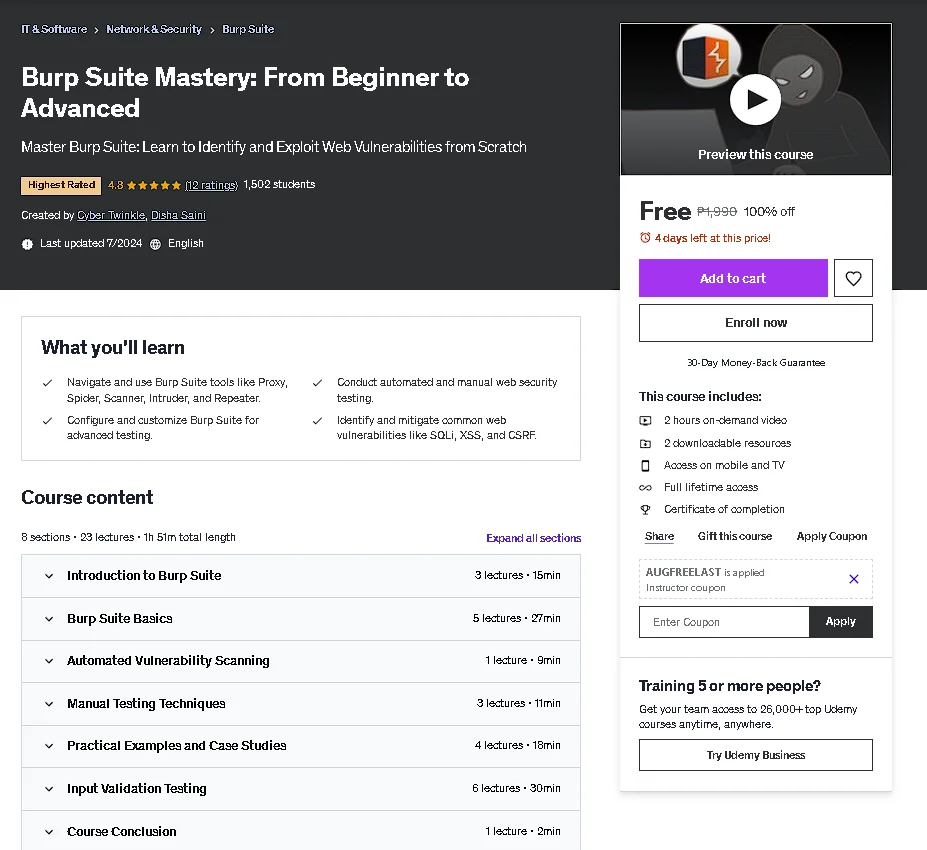Image resolution: width=927 pixels, height=850 pixels.
Task: Play the course preview video
Action: tap(755, 99)
